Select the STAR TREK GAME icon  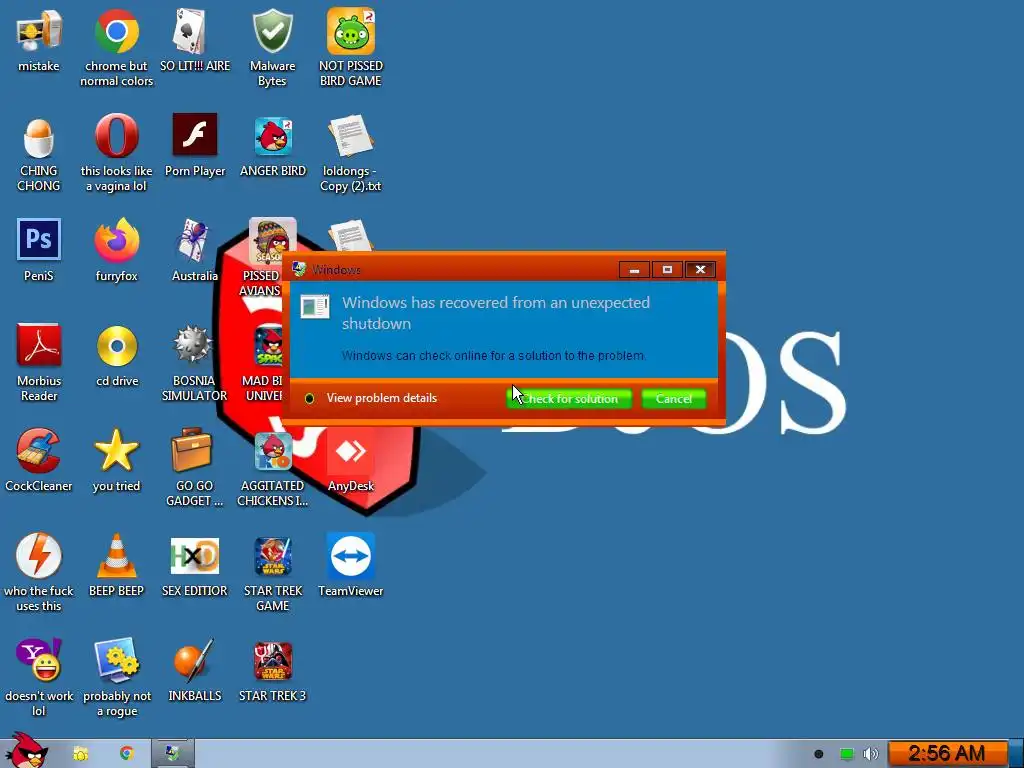click(273, 556)
